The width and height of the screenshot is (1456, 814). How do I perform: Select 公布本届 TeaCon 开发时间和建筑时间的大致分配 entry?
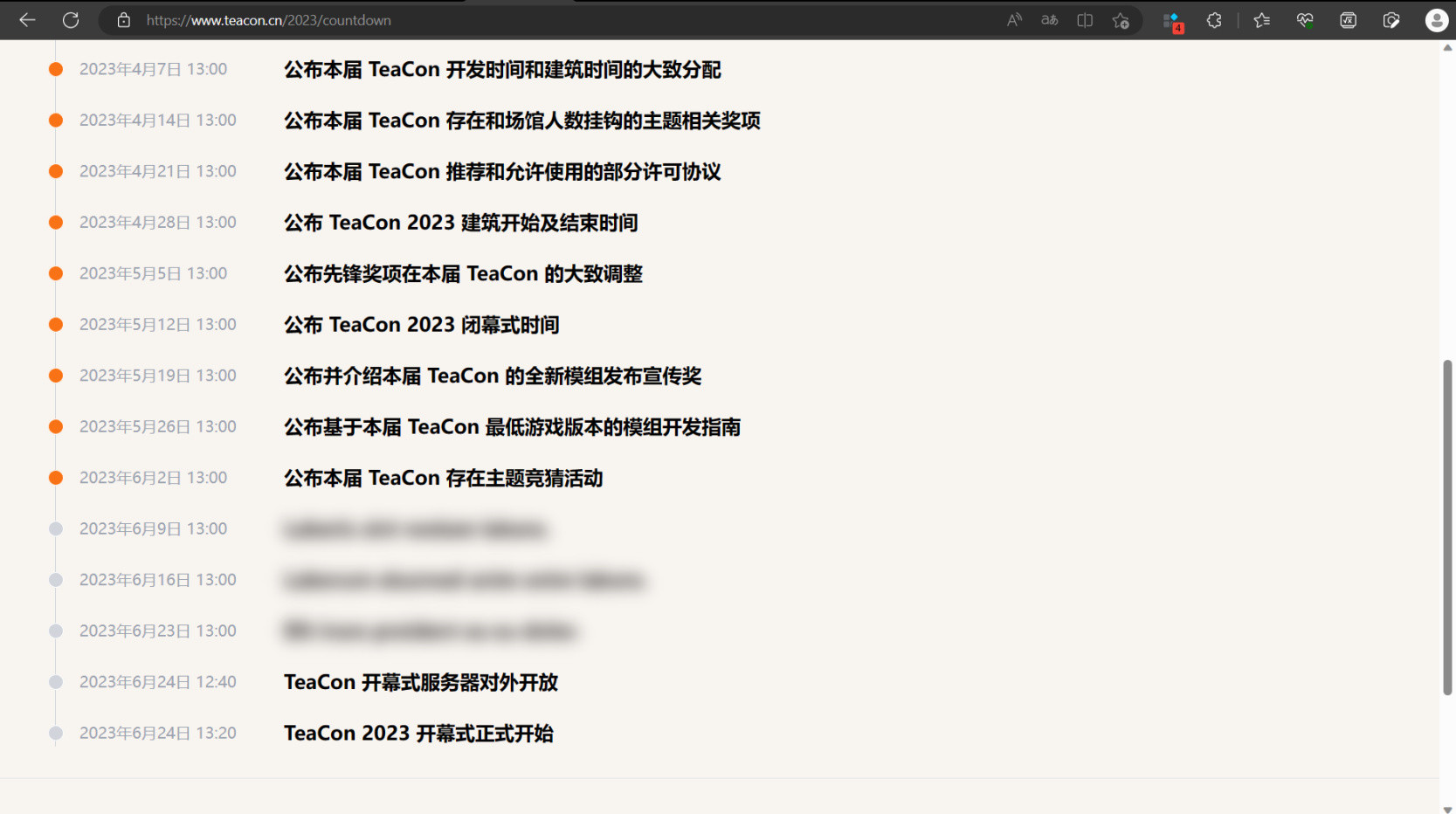(502, 70)
